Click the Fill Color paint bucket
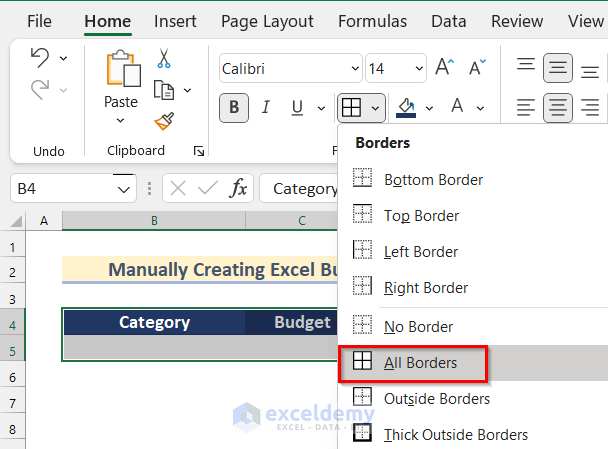608x449 pixels. (x=406, y=107)
